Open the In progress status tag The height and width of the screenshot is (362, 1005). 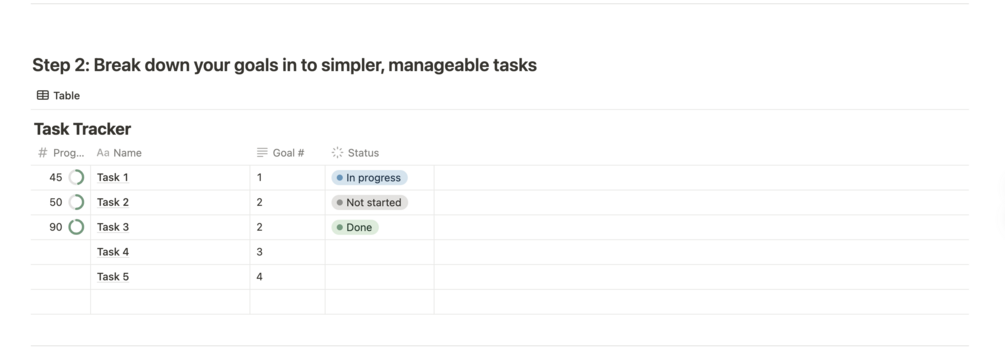369,177
